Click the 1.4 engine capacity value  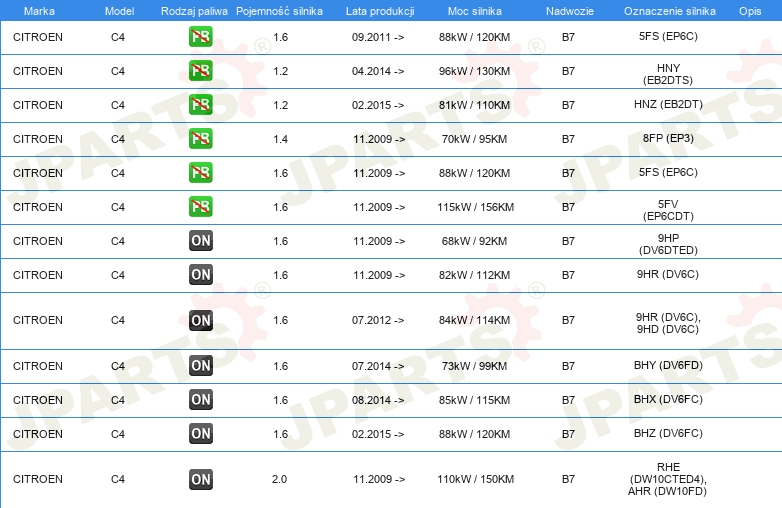tap(280, 139)
